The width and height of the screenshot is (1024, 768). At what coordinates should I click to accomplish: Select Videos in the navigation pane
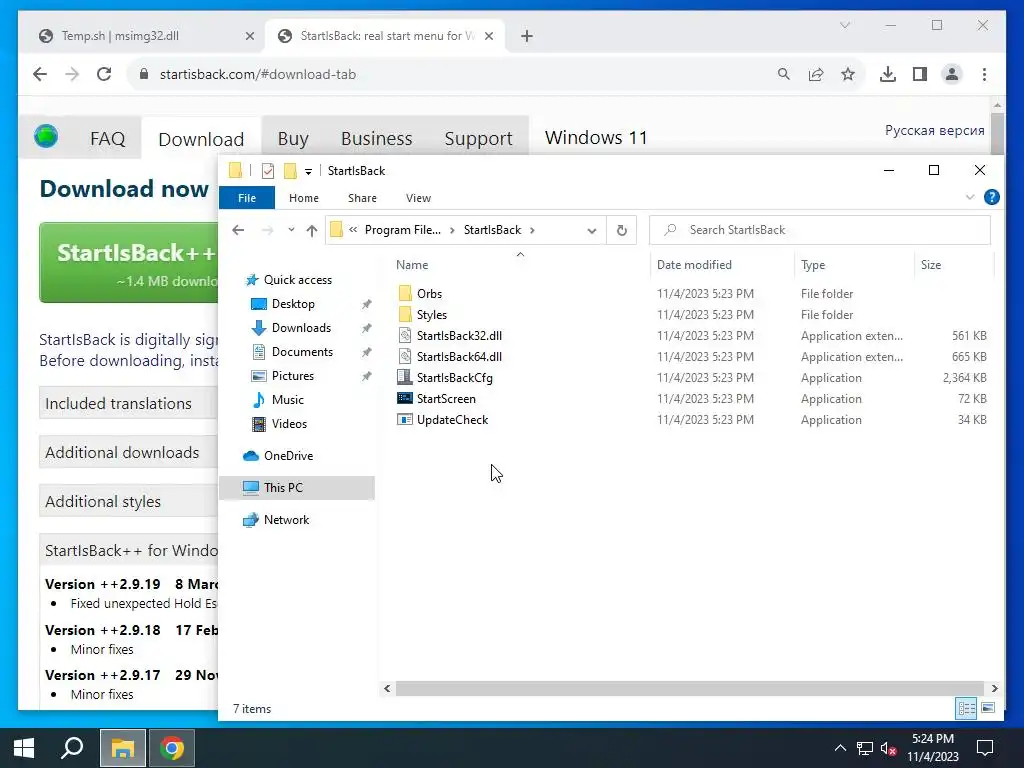[x=289, y=424]
